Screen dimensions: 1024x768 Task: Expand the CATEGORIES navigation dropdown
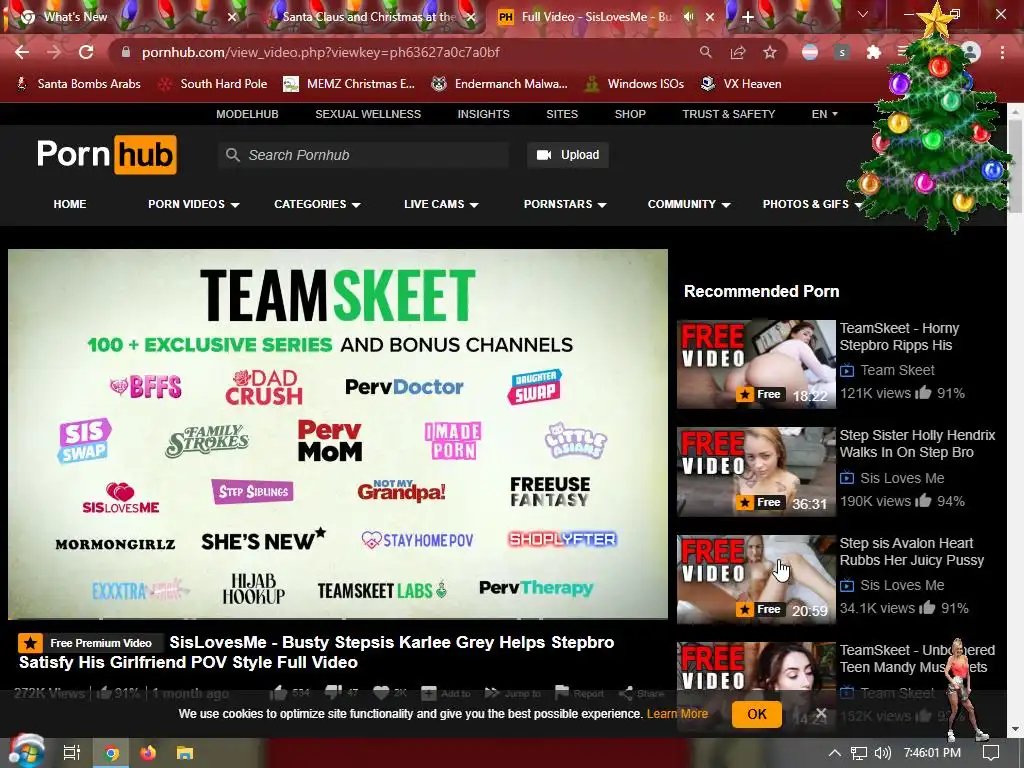point(317,204)
